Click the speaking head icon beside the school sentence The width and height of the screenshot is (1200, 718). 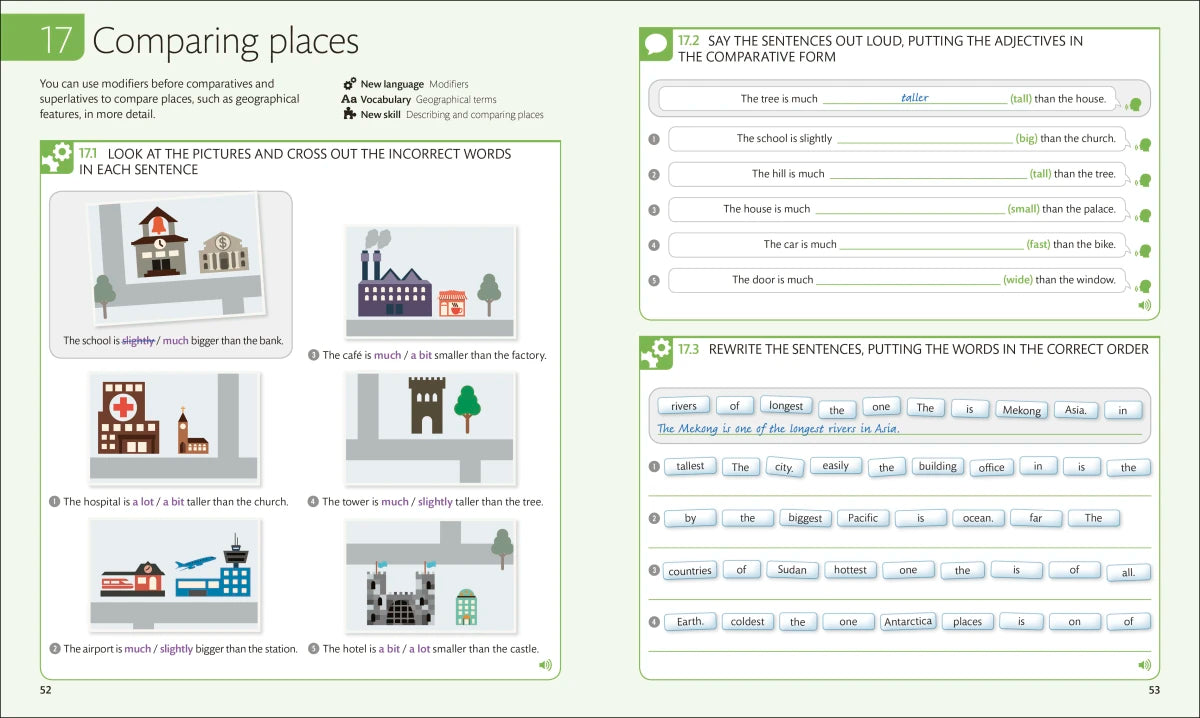click(x=1144, y=145)
